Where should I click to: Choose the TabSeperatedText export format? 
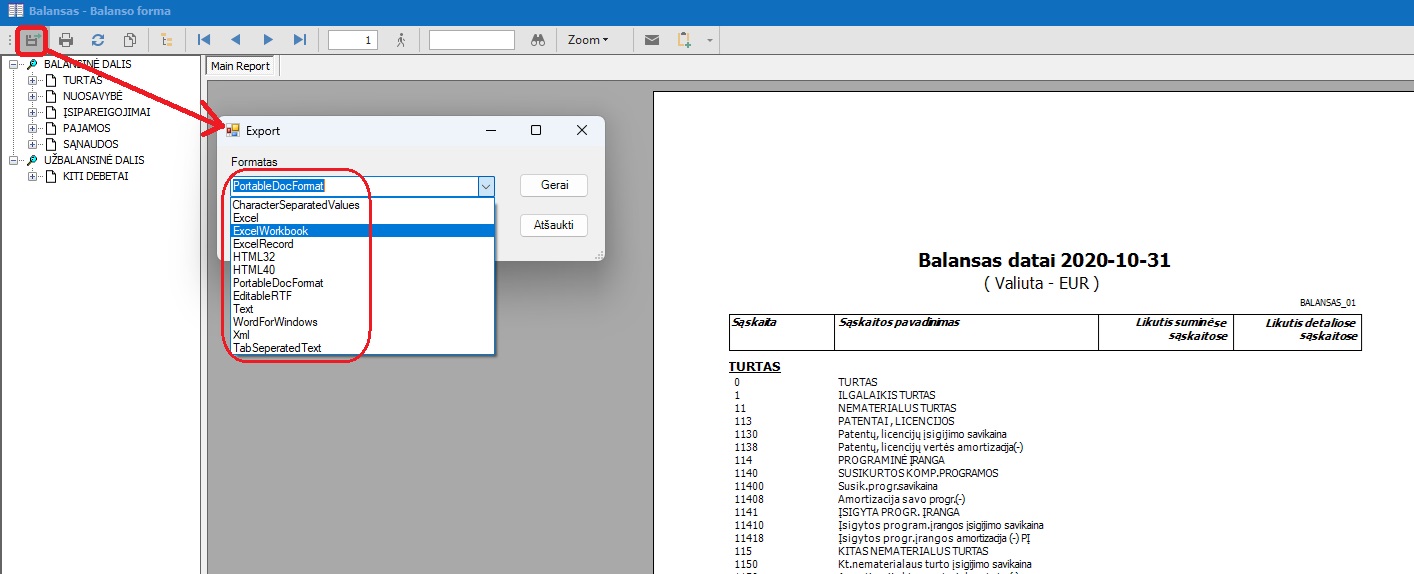pyautogui.click(x=362, y=348)
